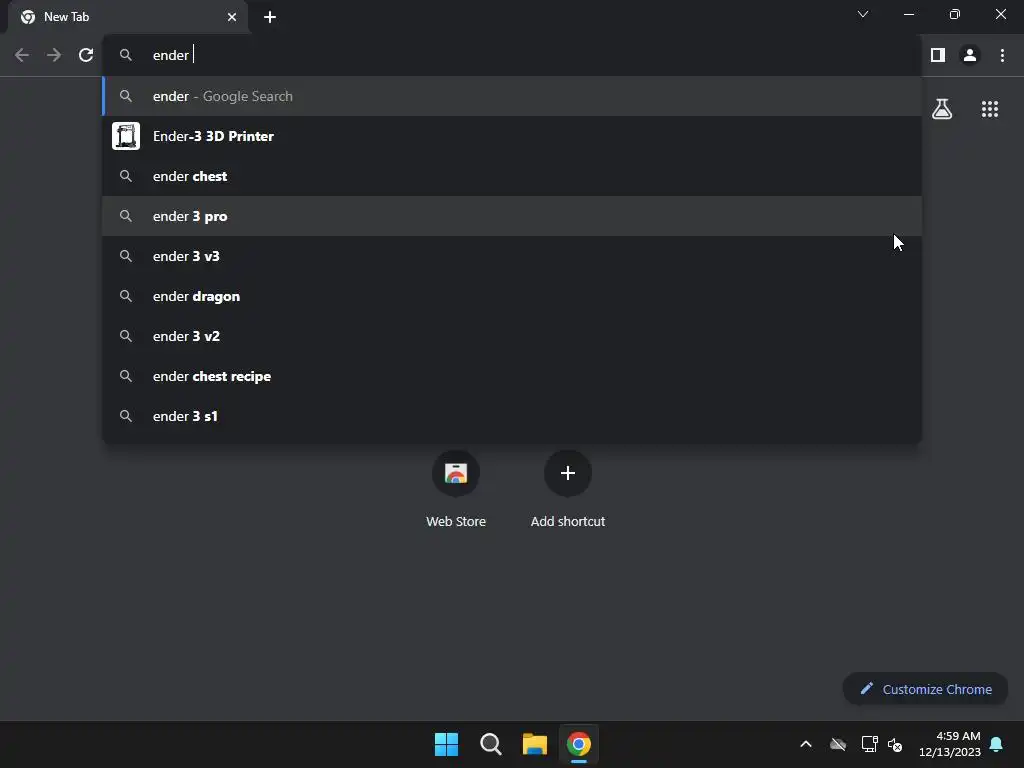Image resolution: width=1024 pixels, height=768 pixels.
Task: Minimize the Chrome window
Action: click(909, 14)
